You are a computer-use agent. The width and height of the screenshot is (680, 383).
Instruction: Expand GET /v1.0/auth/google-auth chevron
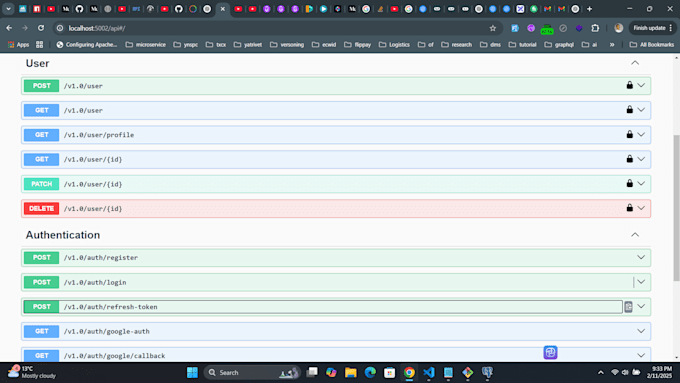641,331
